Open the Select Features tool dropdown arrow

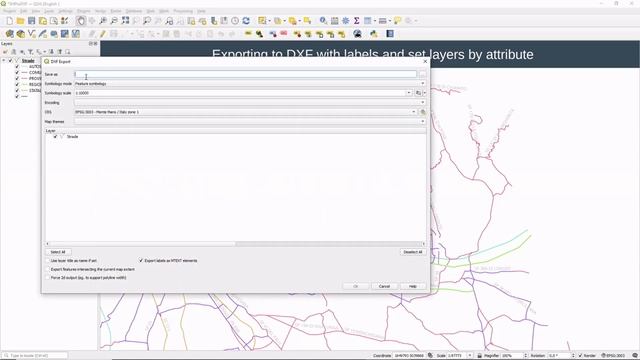[269, 21]
